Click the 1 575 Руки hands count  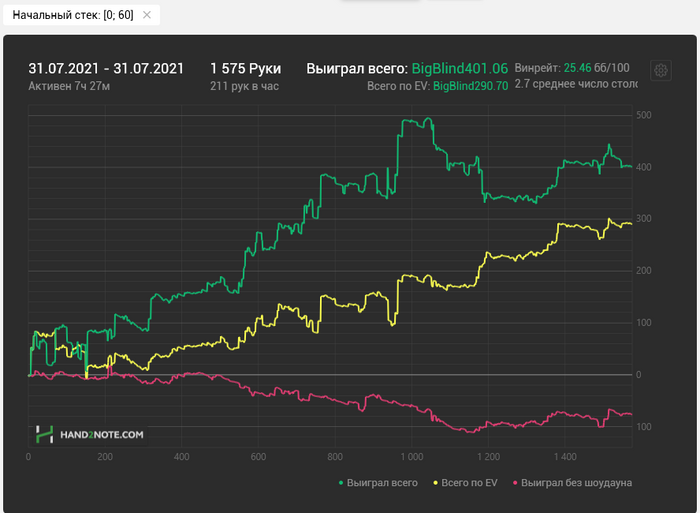coord(245,68)
